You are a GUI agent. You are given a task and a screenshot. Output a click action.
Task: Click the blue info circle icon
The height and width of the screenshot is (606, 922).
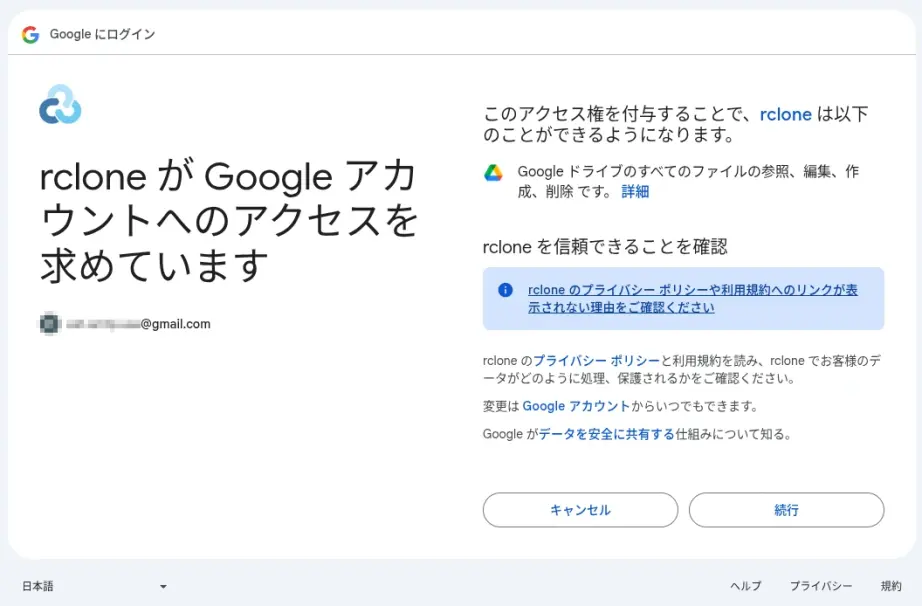click(505, 290)
